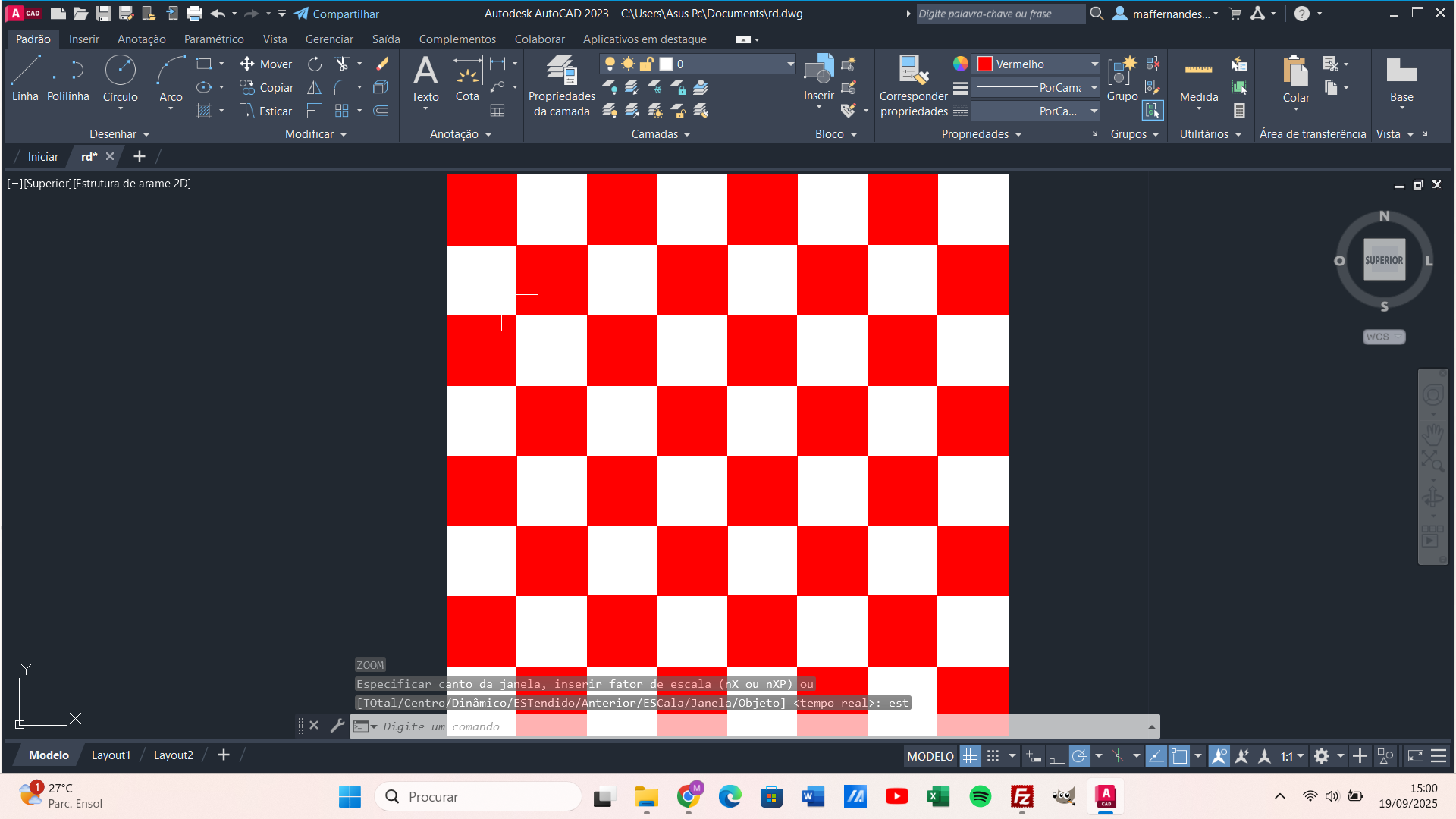
Task: Select the Círculo drawing tool
Action: click(x=120, y=77)
